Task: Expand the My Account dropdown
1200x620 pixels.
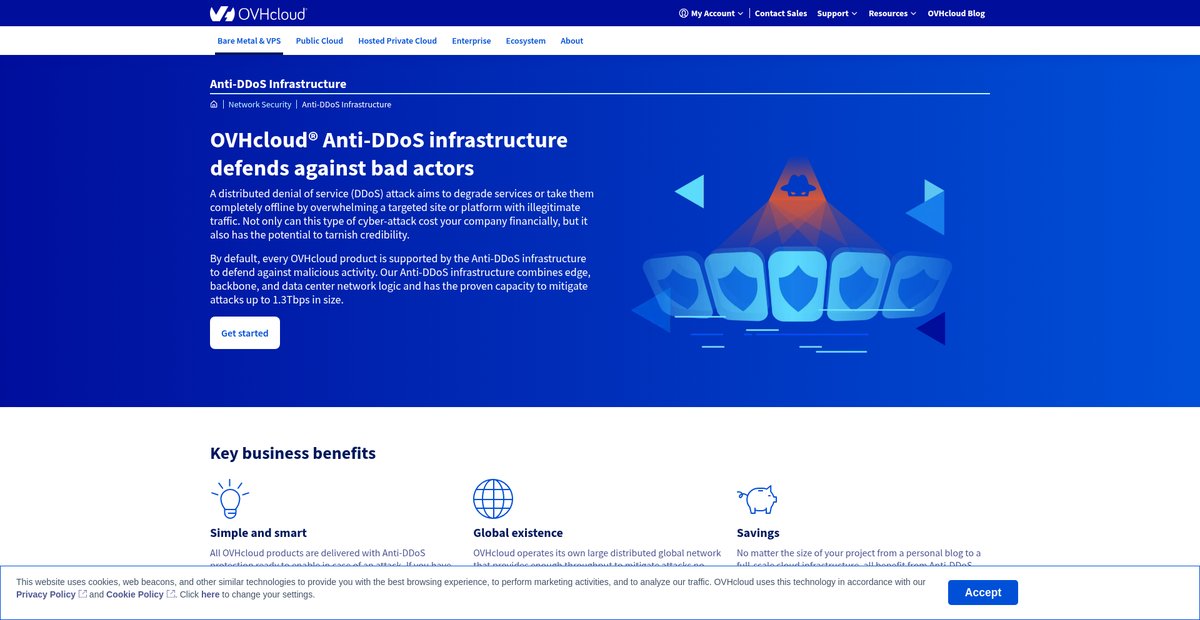Action: coord(711,13)
